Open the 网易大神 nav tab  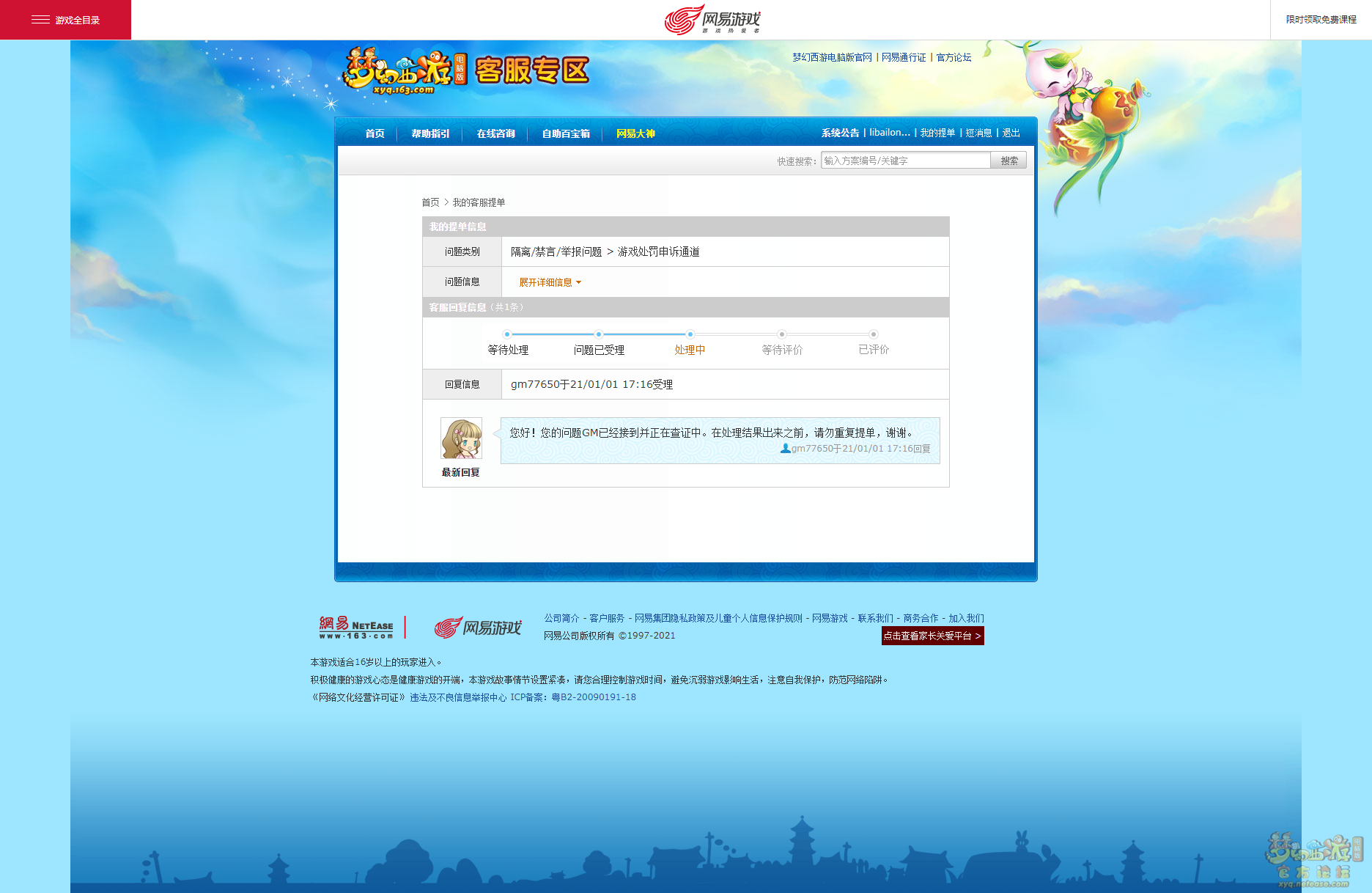(x=635, y=133)
